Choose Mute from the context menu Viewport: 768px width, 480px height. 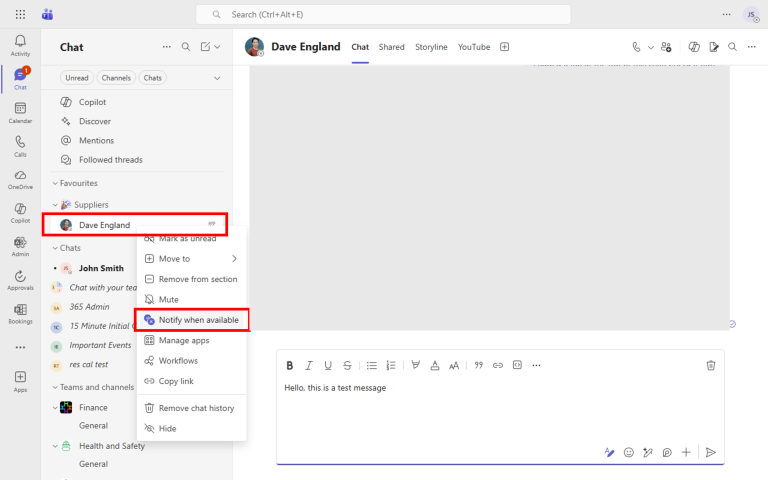click(168, 299)
